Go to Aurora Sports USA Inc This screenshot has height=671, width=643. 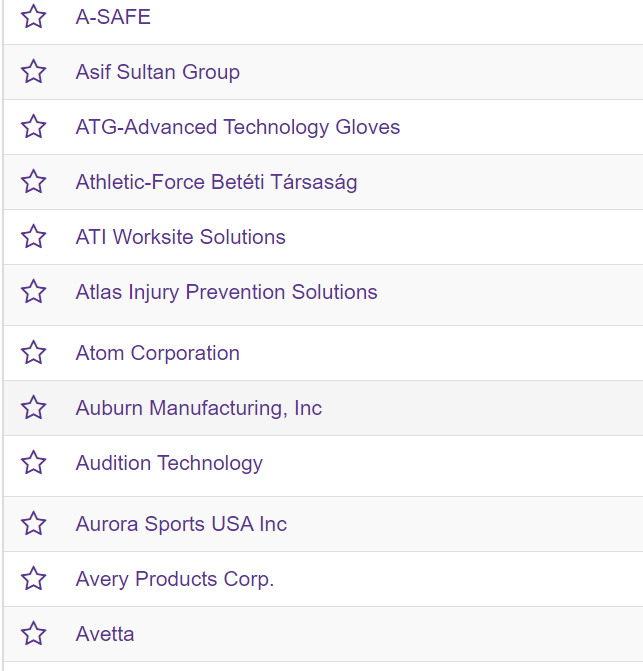pos(181,524)
